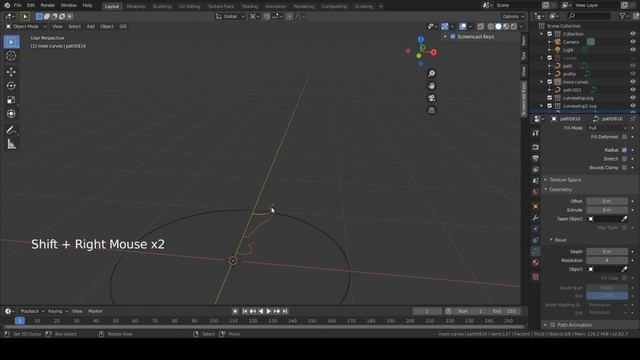
Task: Toggle the Path Animation checkbox
Action: [x=553, y=325]
